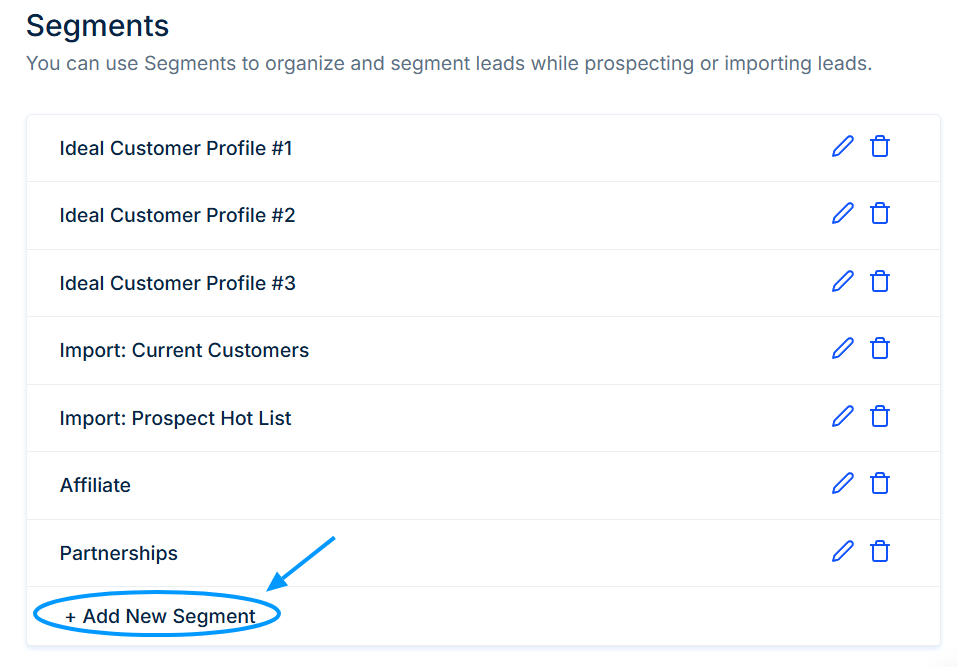
Task: Edit the Partnerships segment
Action: 843,551
